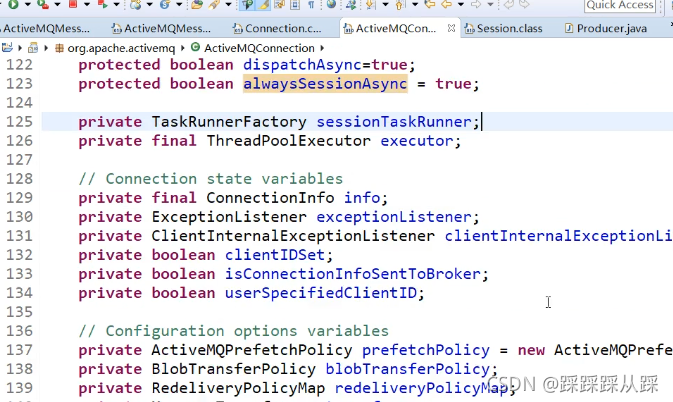Viewport: 673px width, 402px height.
Task: Open the dropdown arrow next to Run button
Action: point(27,5)
